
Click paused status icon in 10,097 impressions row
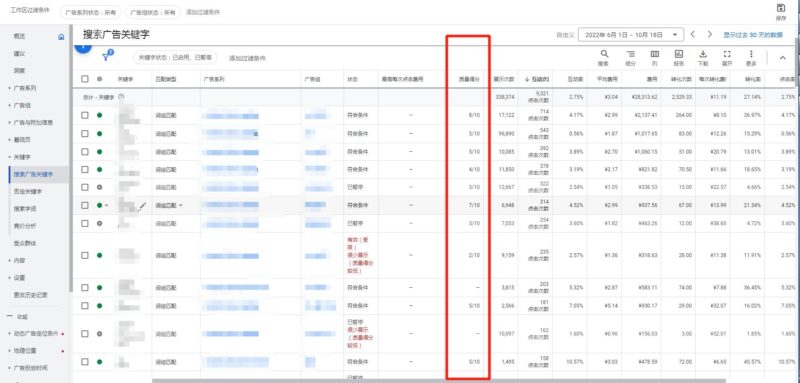99,334
